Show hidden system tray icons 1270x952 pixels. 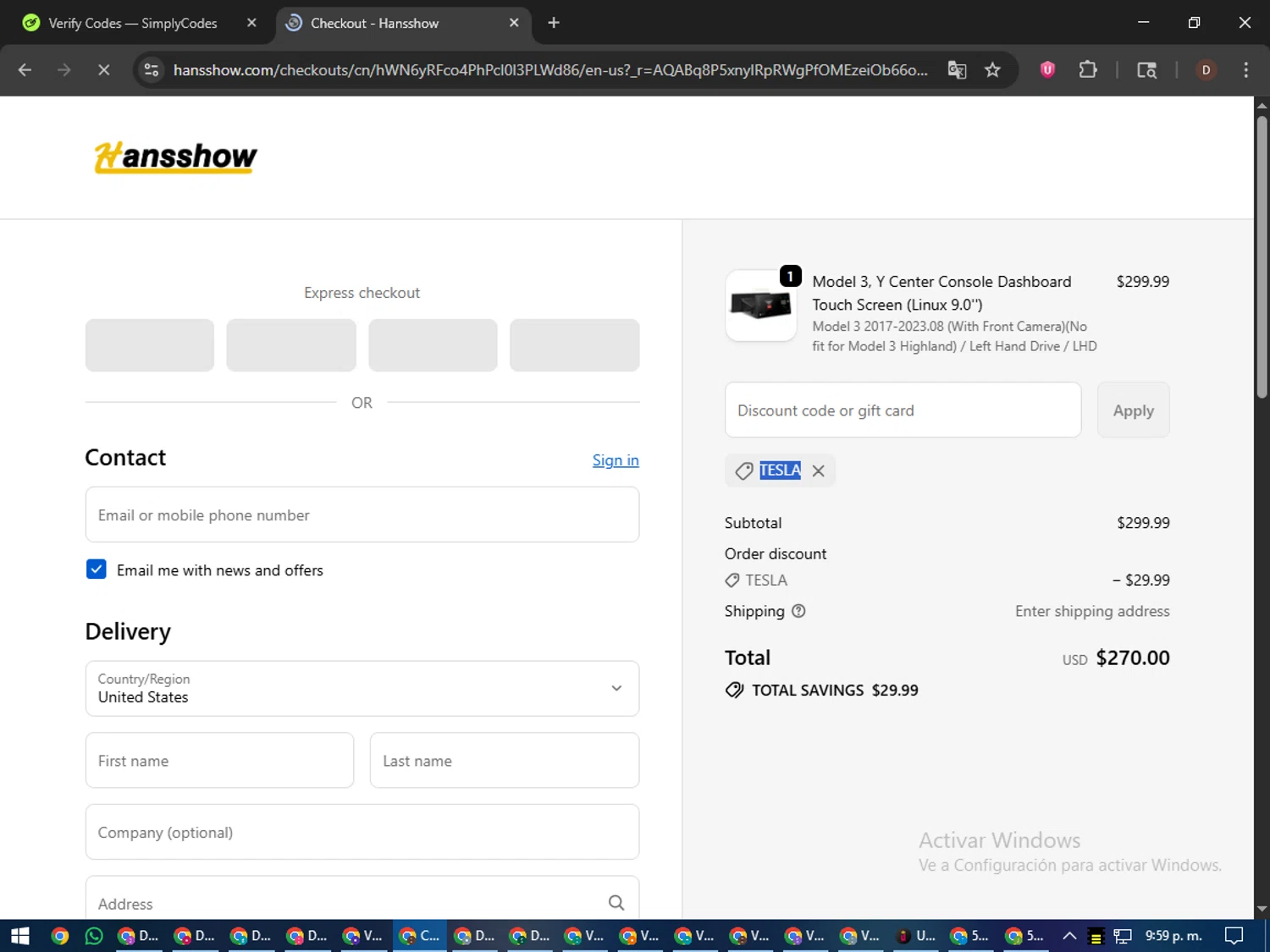click(1069, 936)
